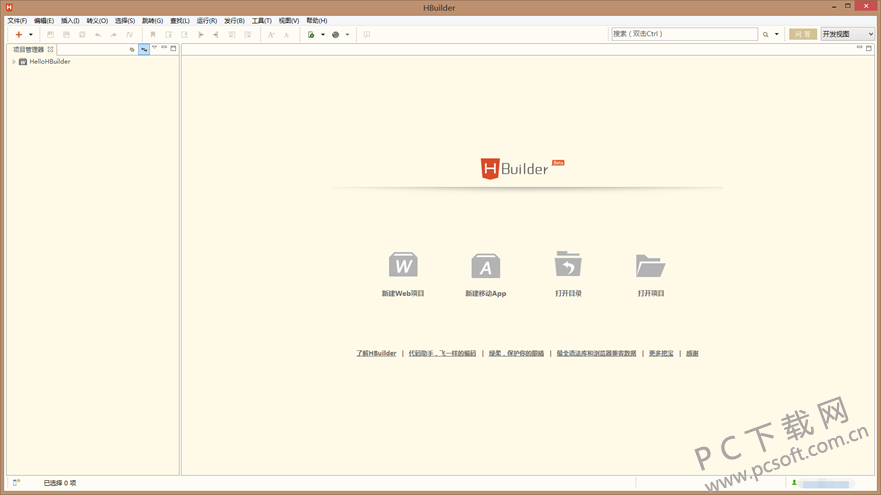881x495 pixels.
Task: Minimize the editor area pane
Action: 859,48
